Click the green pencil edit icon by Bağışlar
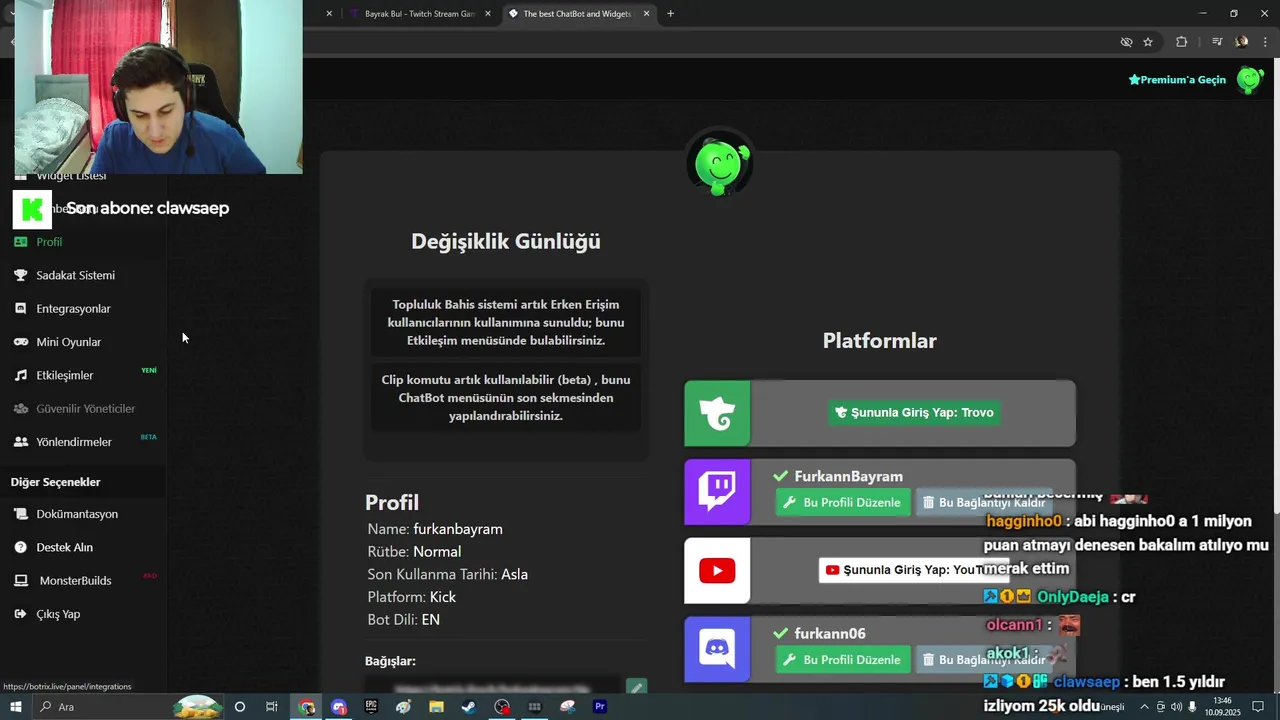This screenshot has width=1280, height=720. (x=636, y=687)
